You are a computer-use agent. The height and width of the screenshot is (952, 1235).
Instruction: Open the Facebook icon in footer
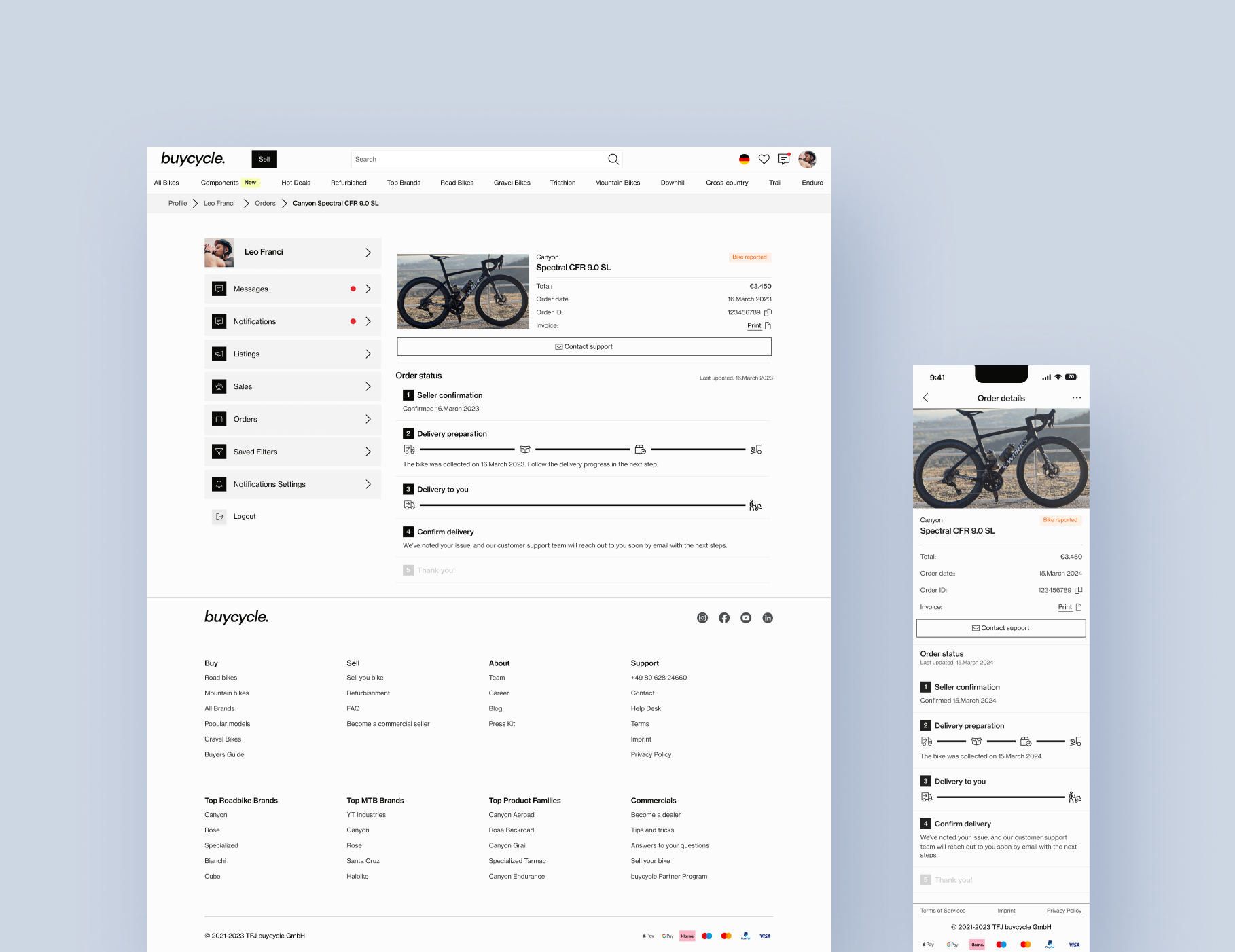point(724,618)
